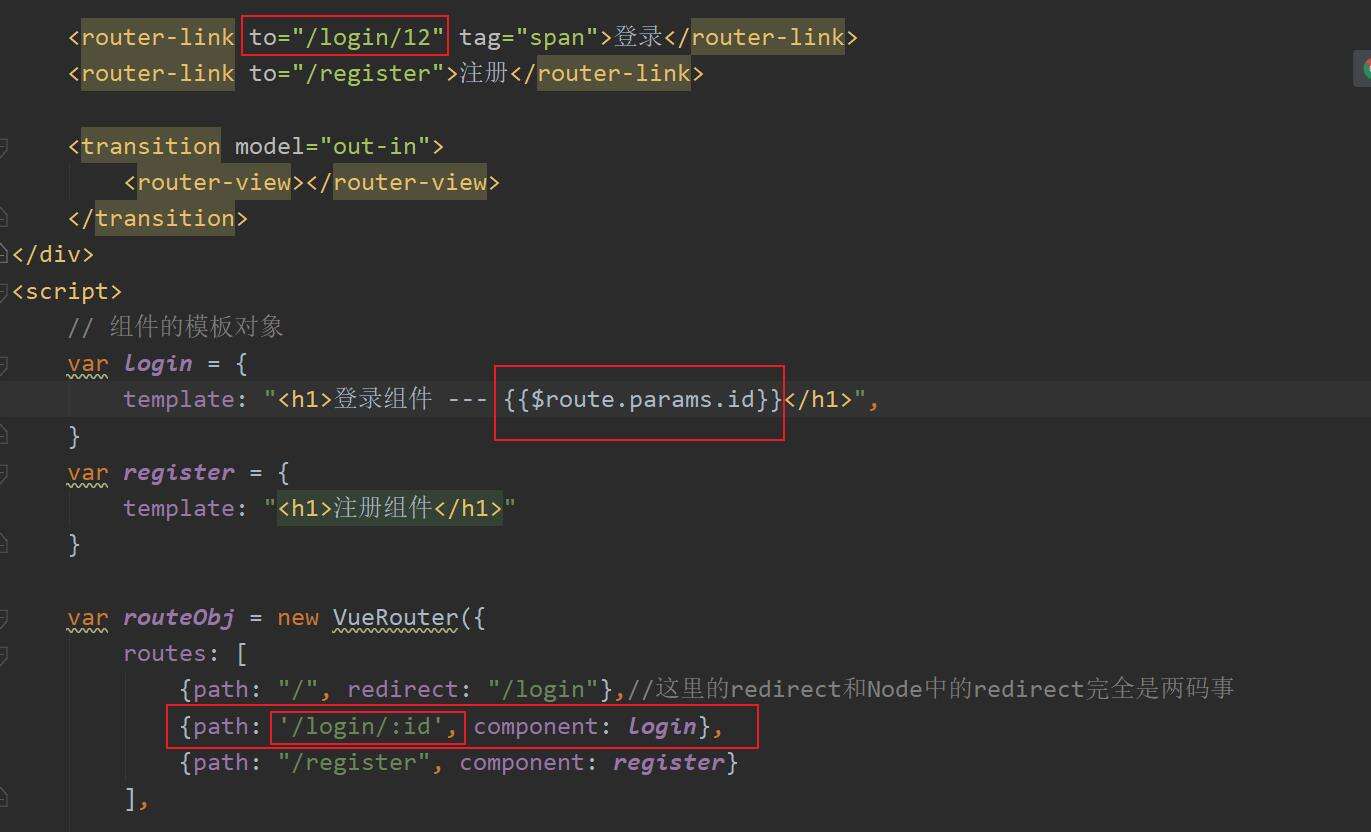
Task: Click the redirect "/login" string value
Action: click(543, 689)
